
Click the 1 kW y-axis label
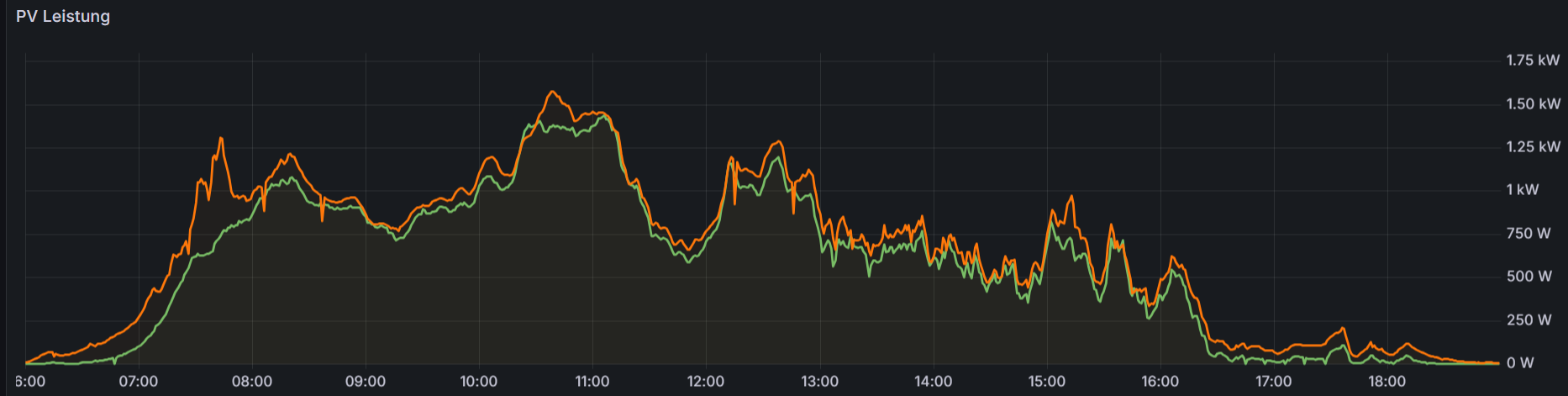(1523, 190)
